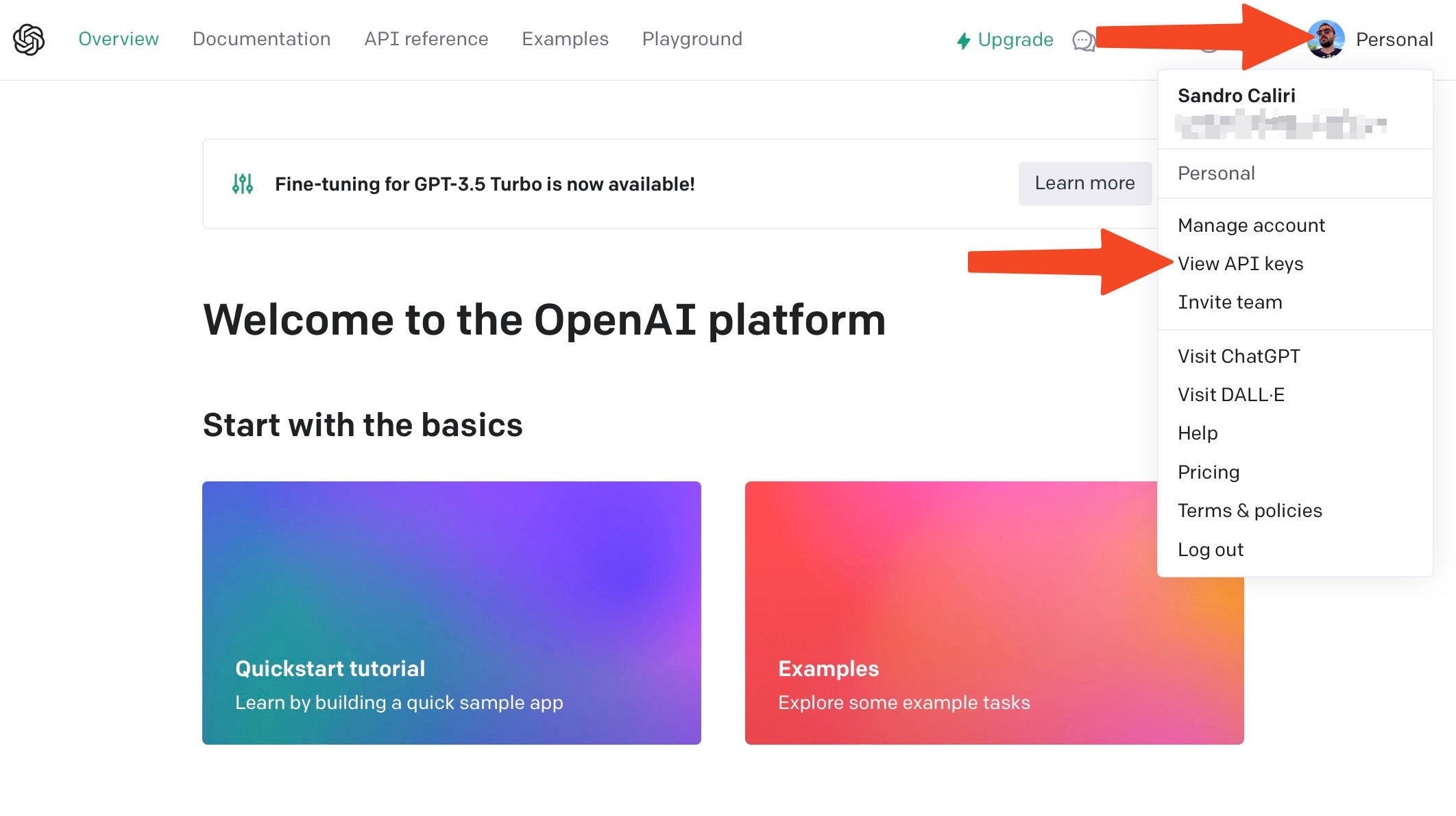
Task: Go to Documentation tab
Action: (x=261, y=39)
